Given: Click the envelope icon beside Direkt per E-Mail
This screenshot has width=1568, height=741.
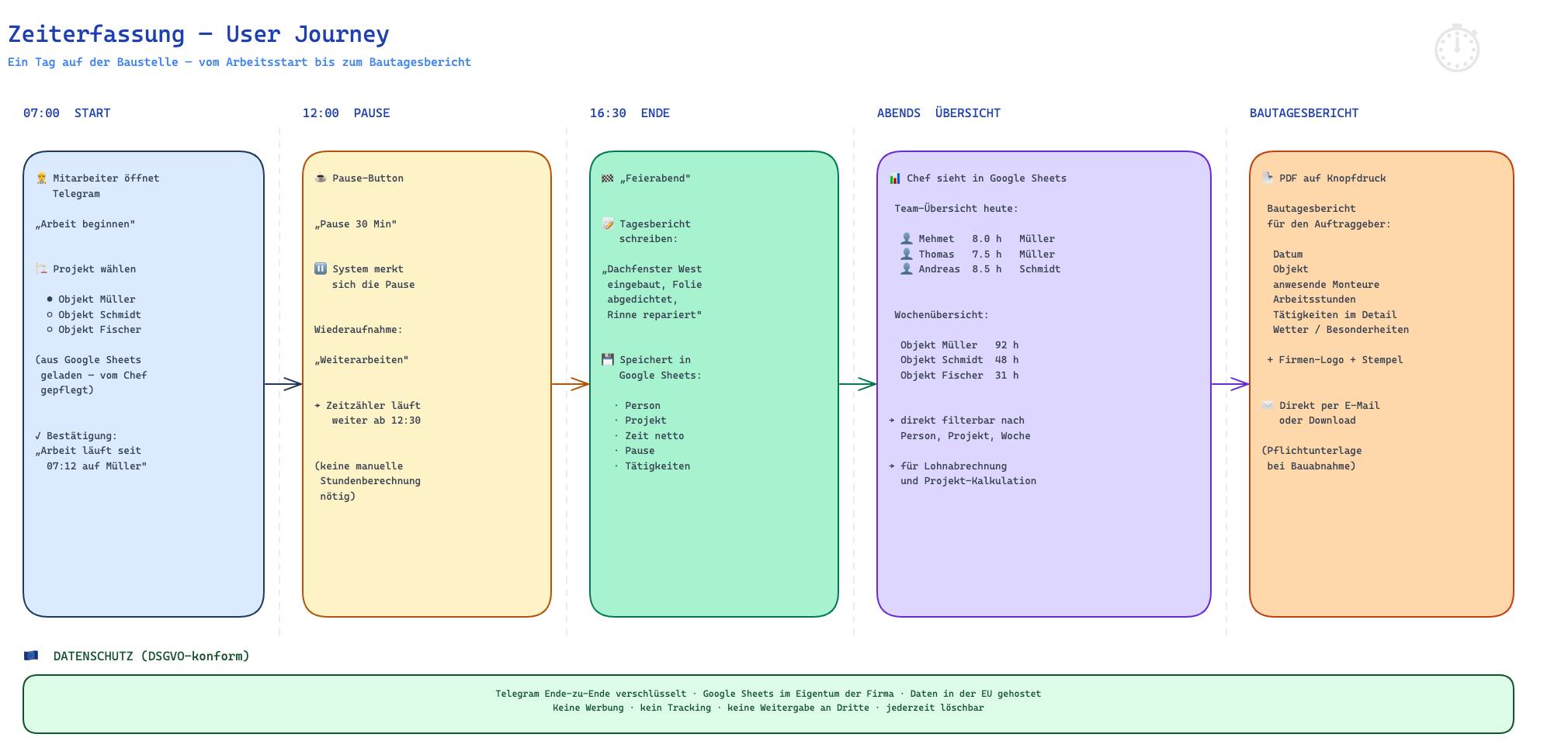Looking at the screenshot, I should (1268, 406).
